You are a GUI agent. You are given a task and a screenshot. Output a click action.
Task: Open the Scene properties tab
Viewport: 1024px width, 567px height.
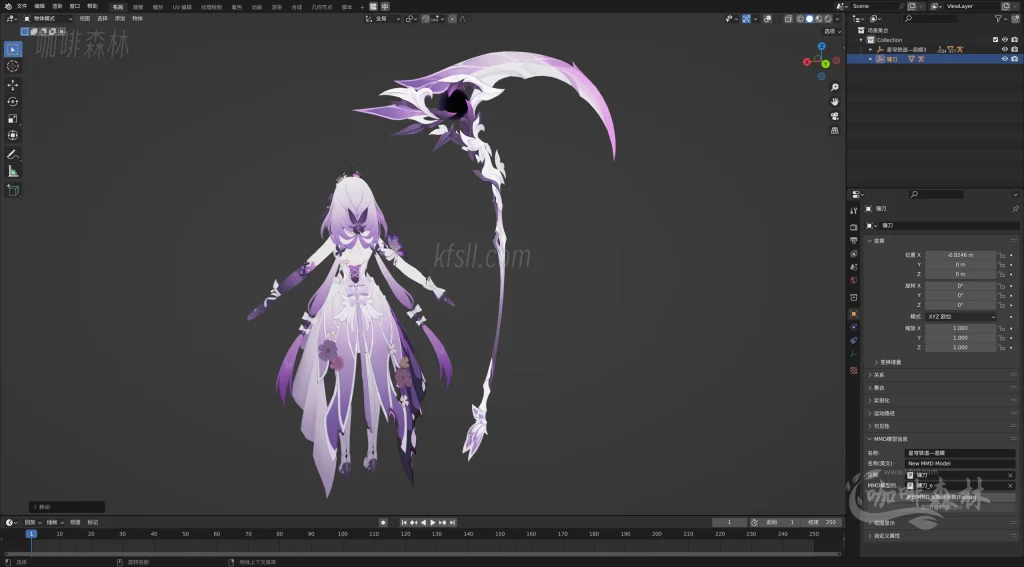(x=854, y=267)
